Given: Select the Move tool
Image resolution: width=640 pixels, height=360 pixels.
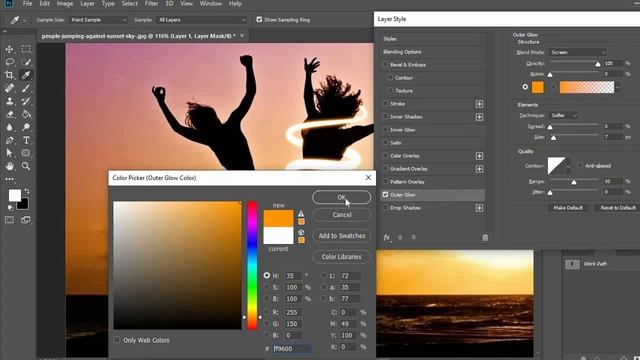Looking at the screenshot, I should click(x=9, y=49).
